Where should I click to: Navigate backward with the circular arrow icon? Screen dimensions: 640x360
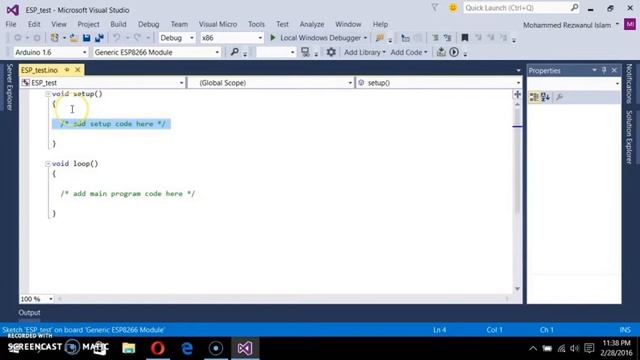(18, 38)
